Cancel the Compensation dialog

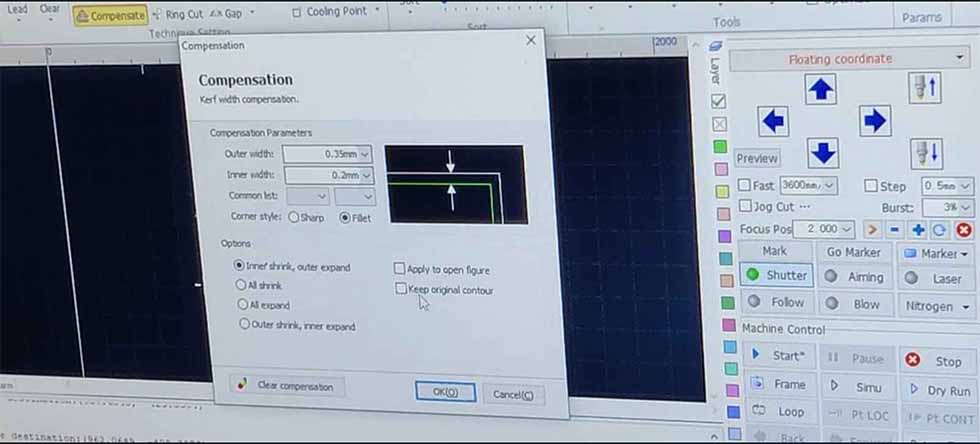[513, 395]
